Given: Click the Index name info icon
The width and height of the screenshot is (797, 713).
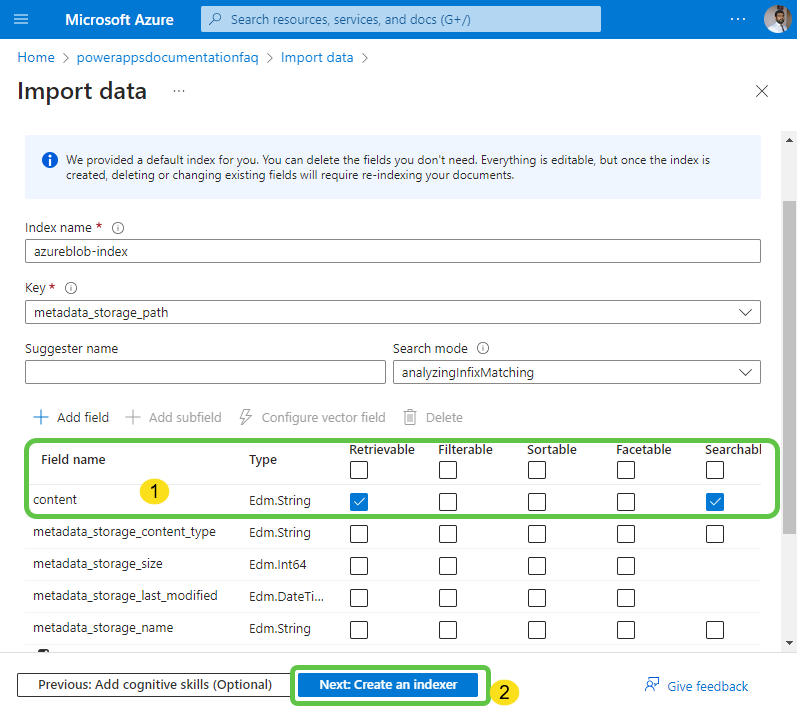Looking at the screenshot, I should [118, 228].
